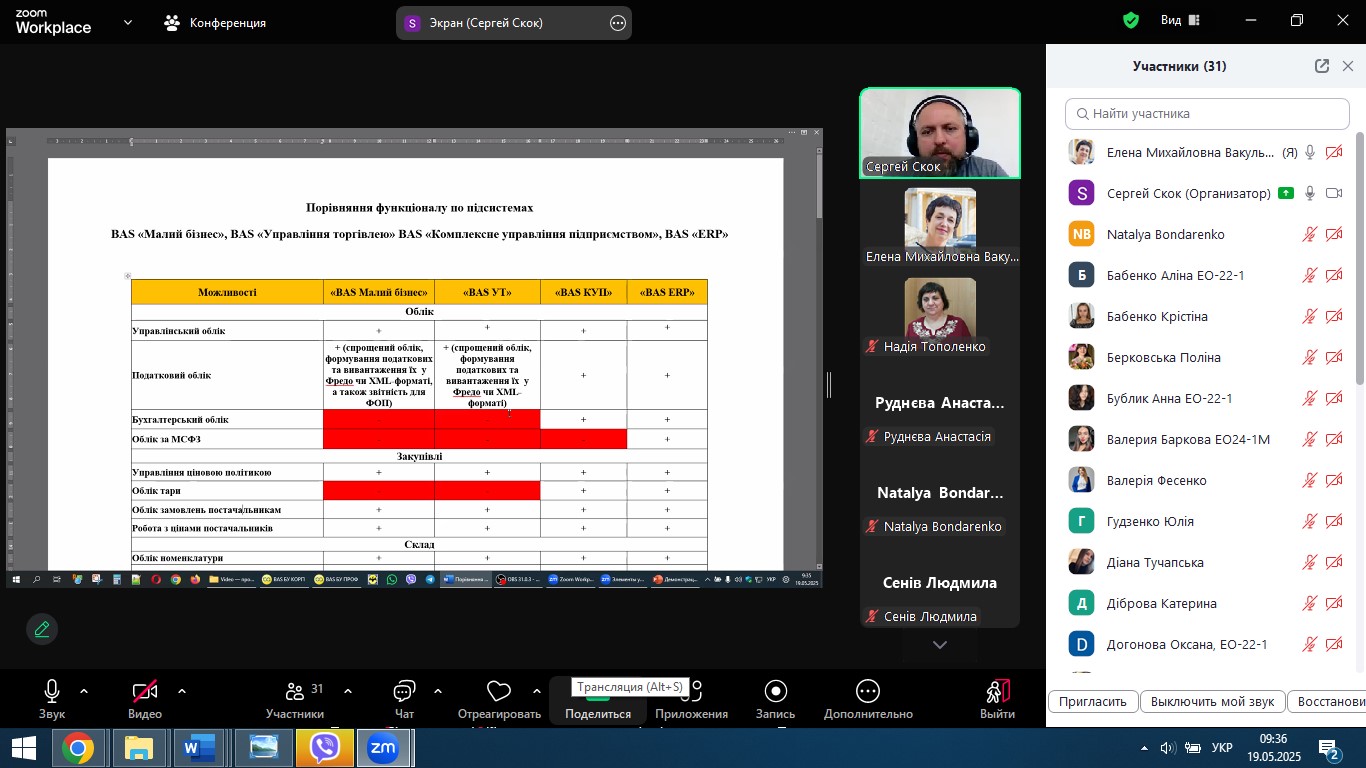Open the Вид view layout menu
The height and width of the screenshot is (768, 1366).
[1180, 20]
